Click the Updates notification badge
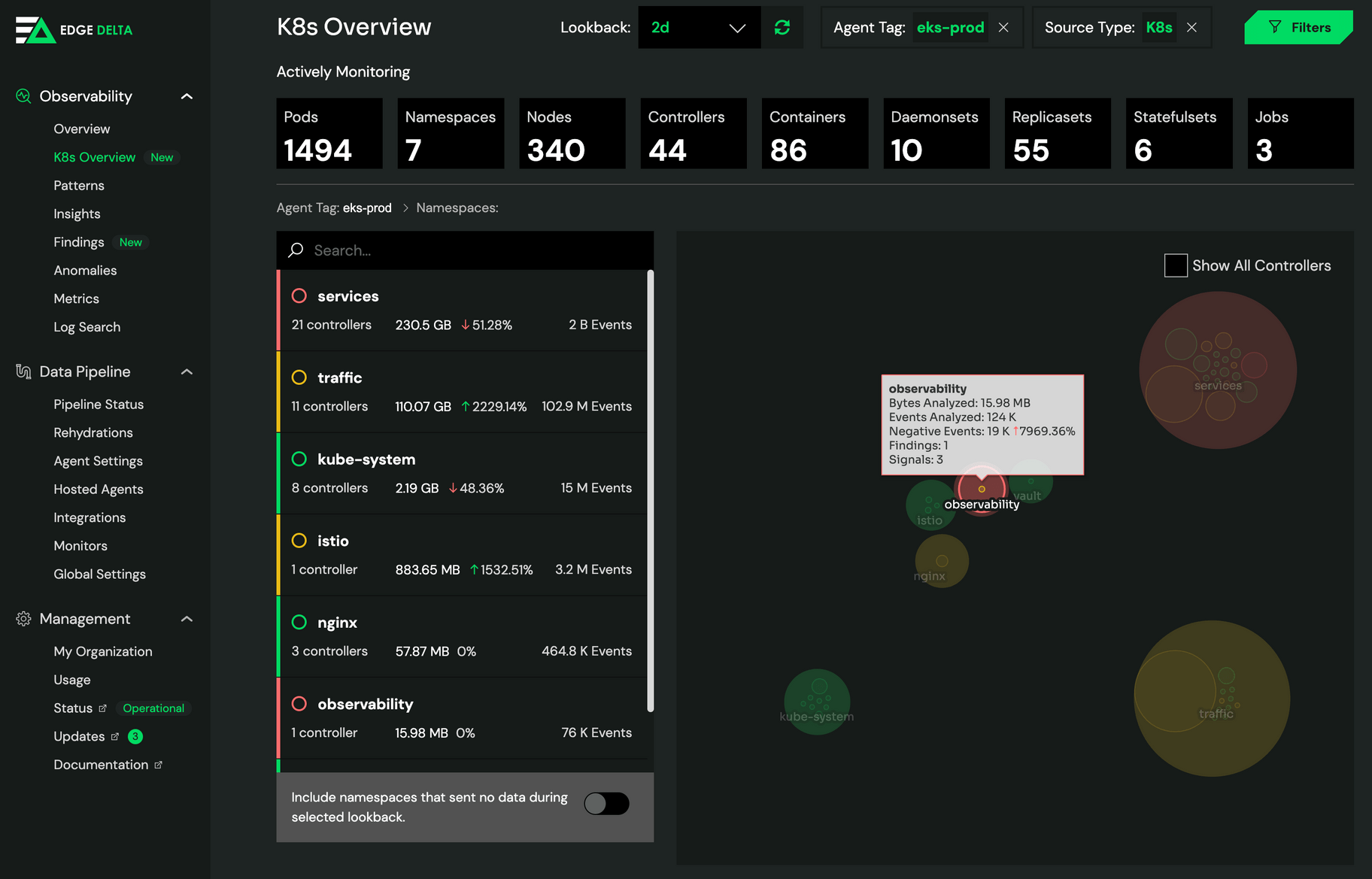Screen dimensions: 1372x879 click(x=135, y=737)
